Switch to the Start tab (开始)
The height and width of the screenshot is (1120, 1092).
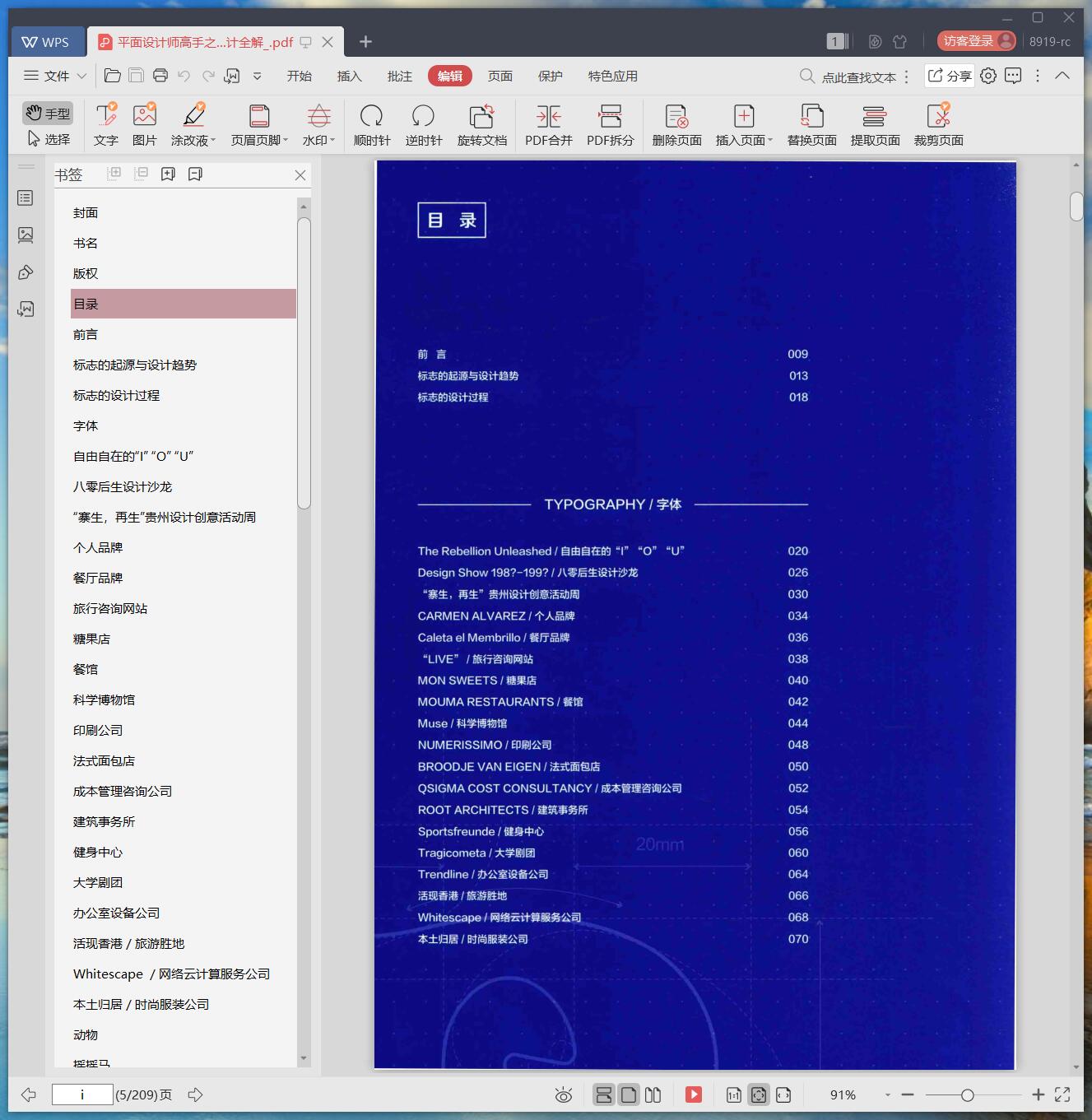click(x=300, y=76)
